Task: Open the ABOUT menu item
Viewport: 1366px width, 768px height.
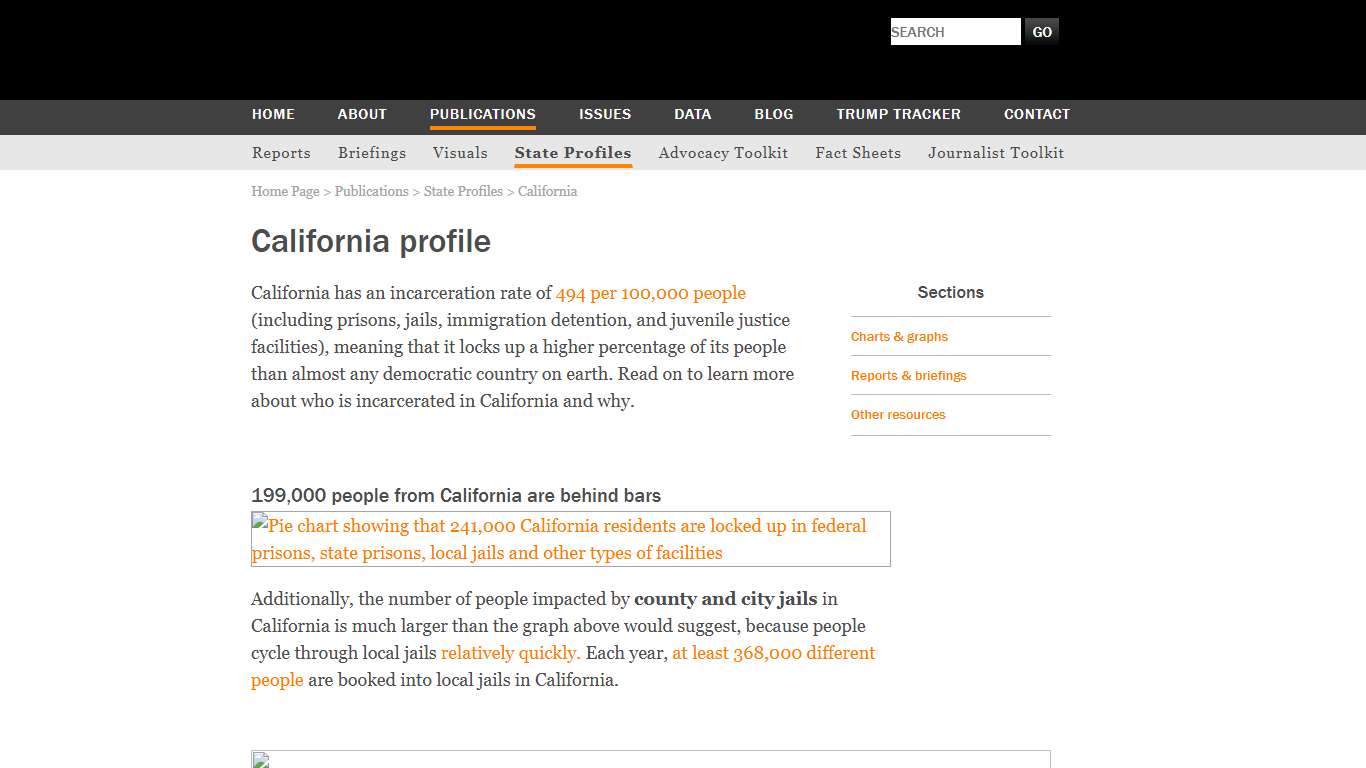Action: [362, 114]
